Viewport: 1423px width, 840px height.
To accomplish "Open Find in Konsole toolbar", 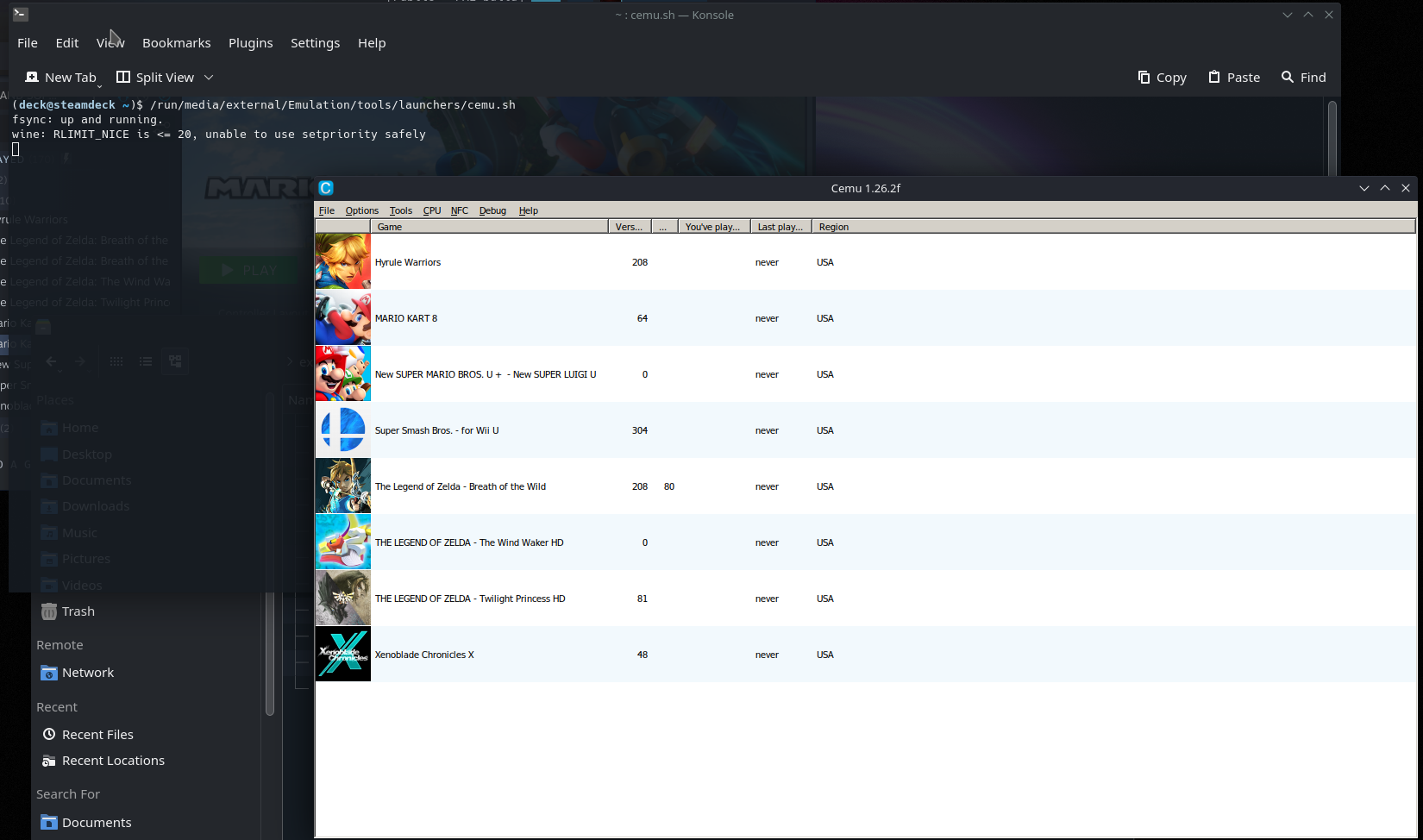I will point(1303,78).
